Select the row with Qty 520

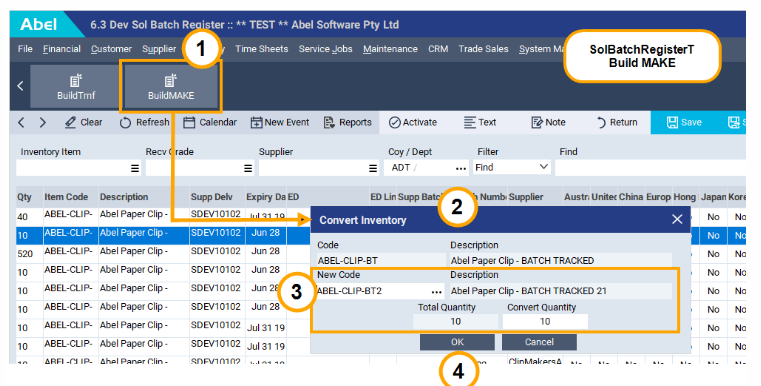coord(163,253)
